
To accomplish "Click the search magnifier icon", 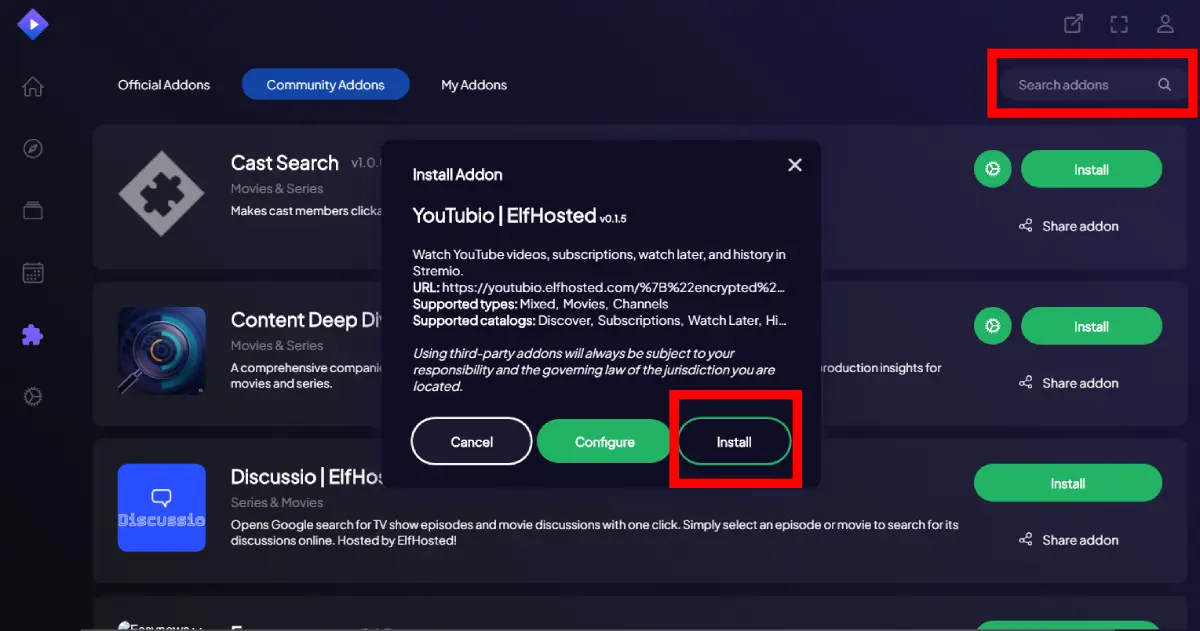I will pyautogui.click(x=1164, y=85).
